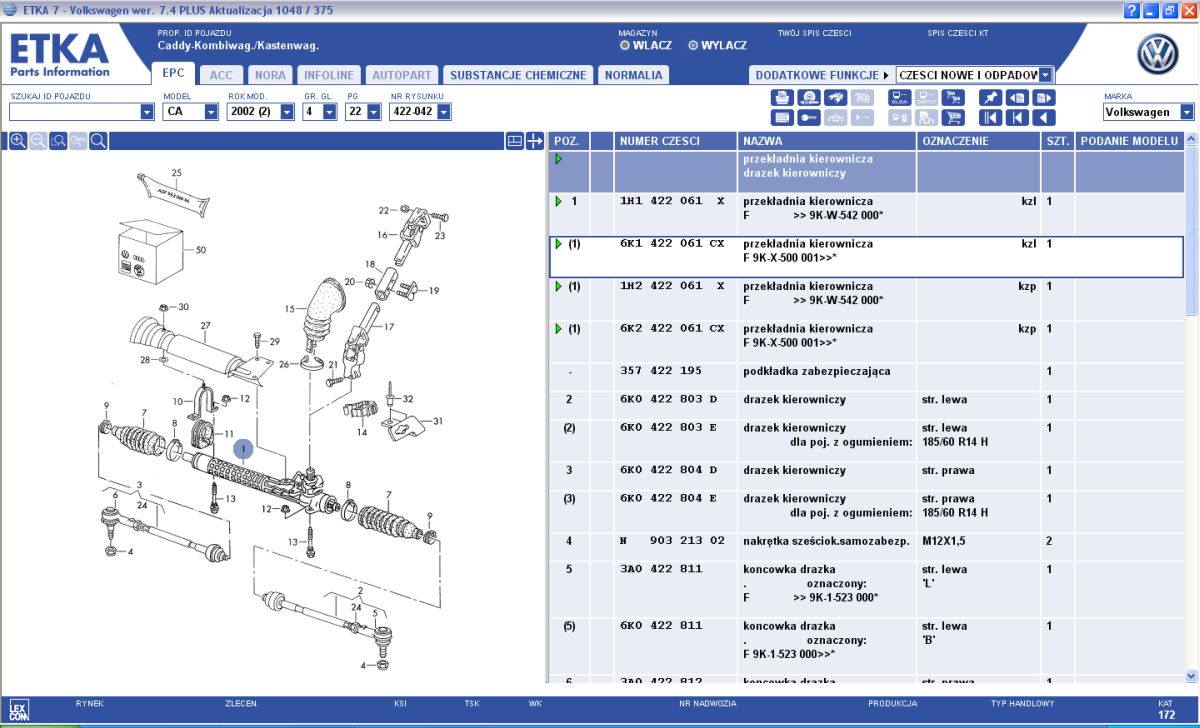This screenshot has width=1200, height=728.
Task: Open the parts list view icon
Action: pyautogui.click(x=781, y=117)
